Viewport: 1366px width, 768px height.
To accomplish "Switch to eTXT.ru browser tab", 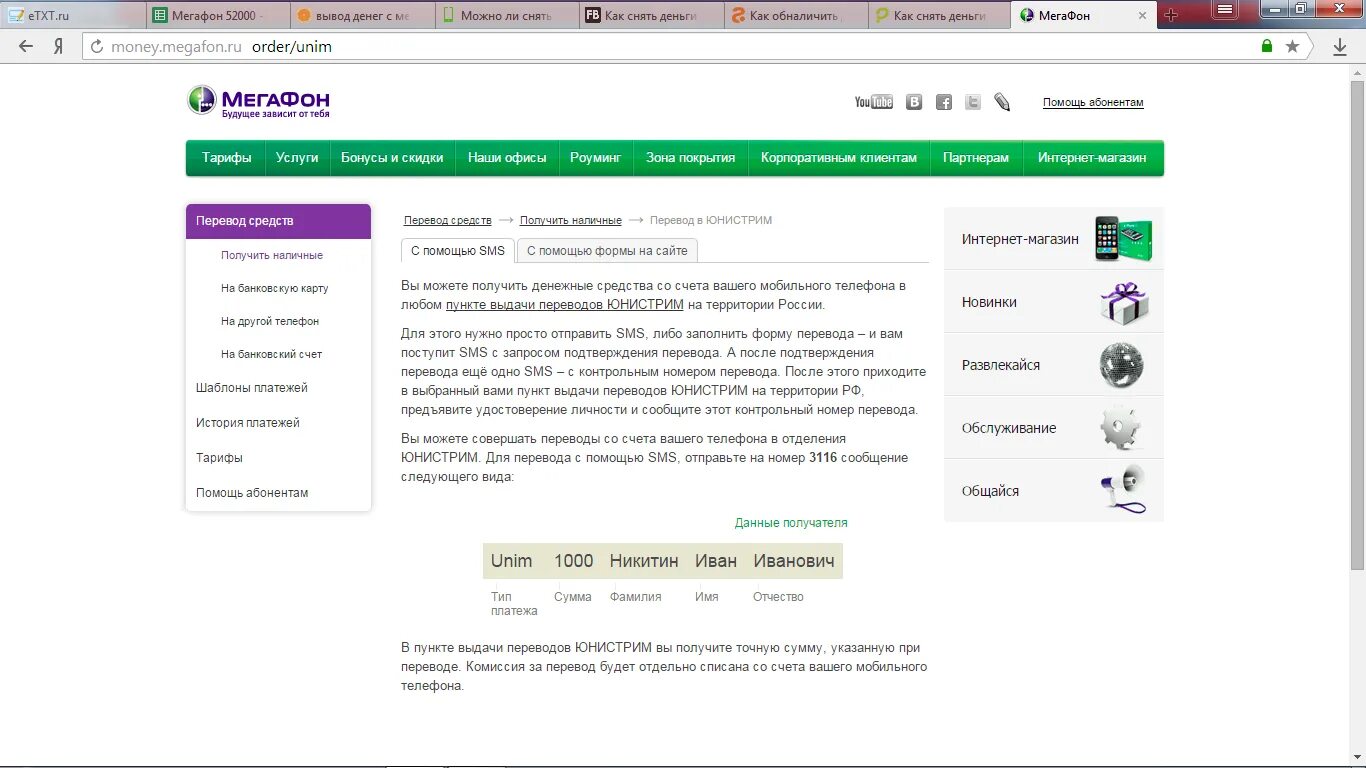I will [72, 15].
